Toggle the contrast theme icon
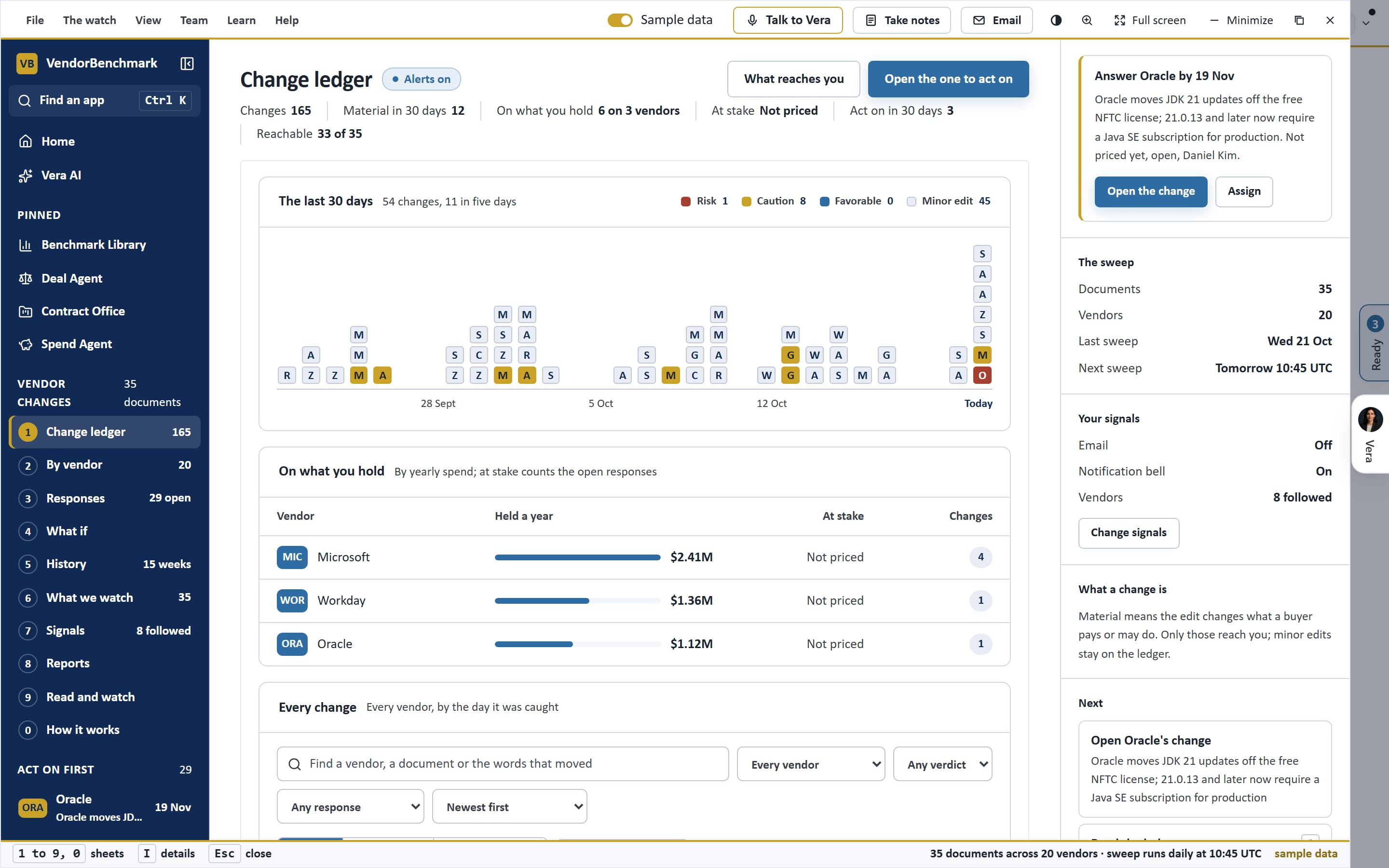 [x=1056, y=20]
